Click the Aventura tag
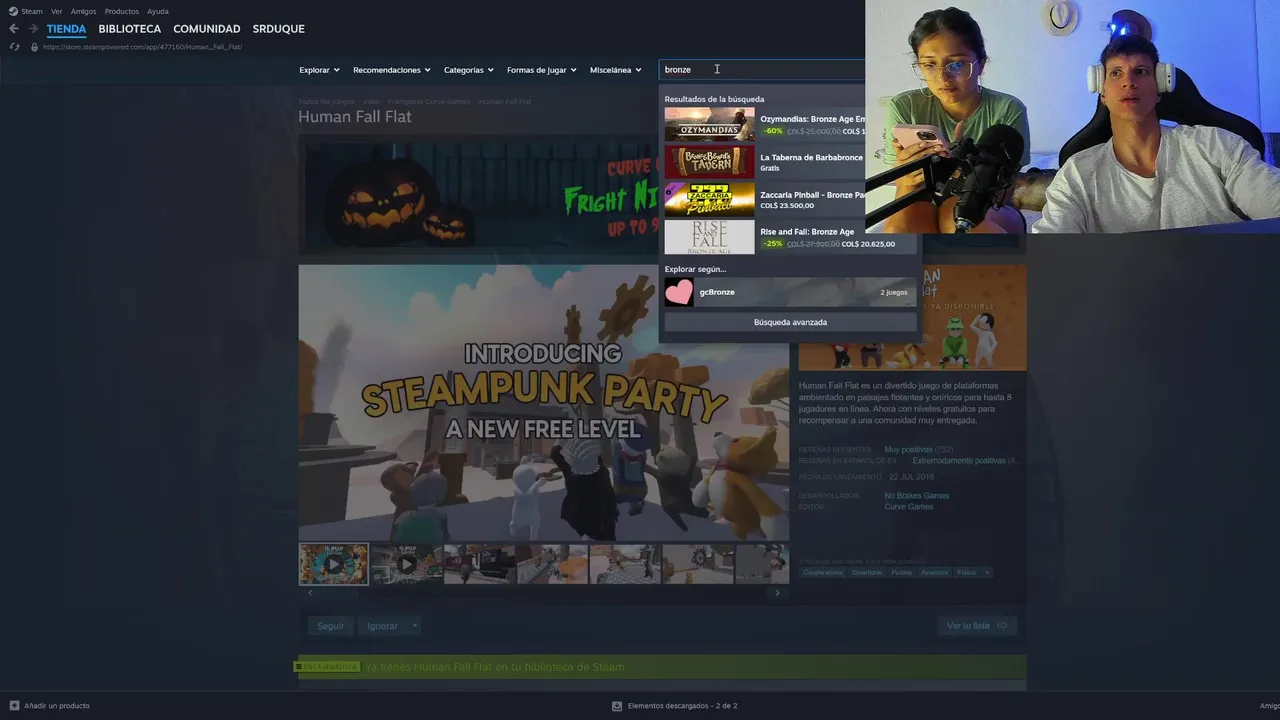Image resolution: width=1280 pixels, height=720 pixels. tap(934, 573)
